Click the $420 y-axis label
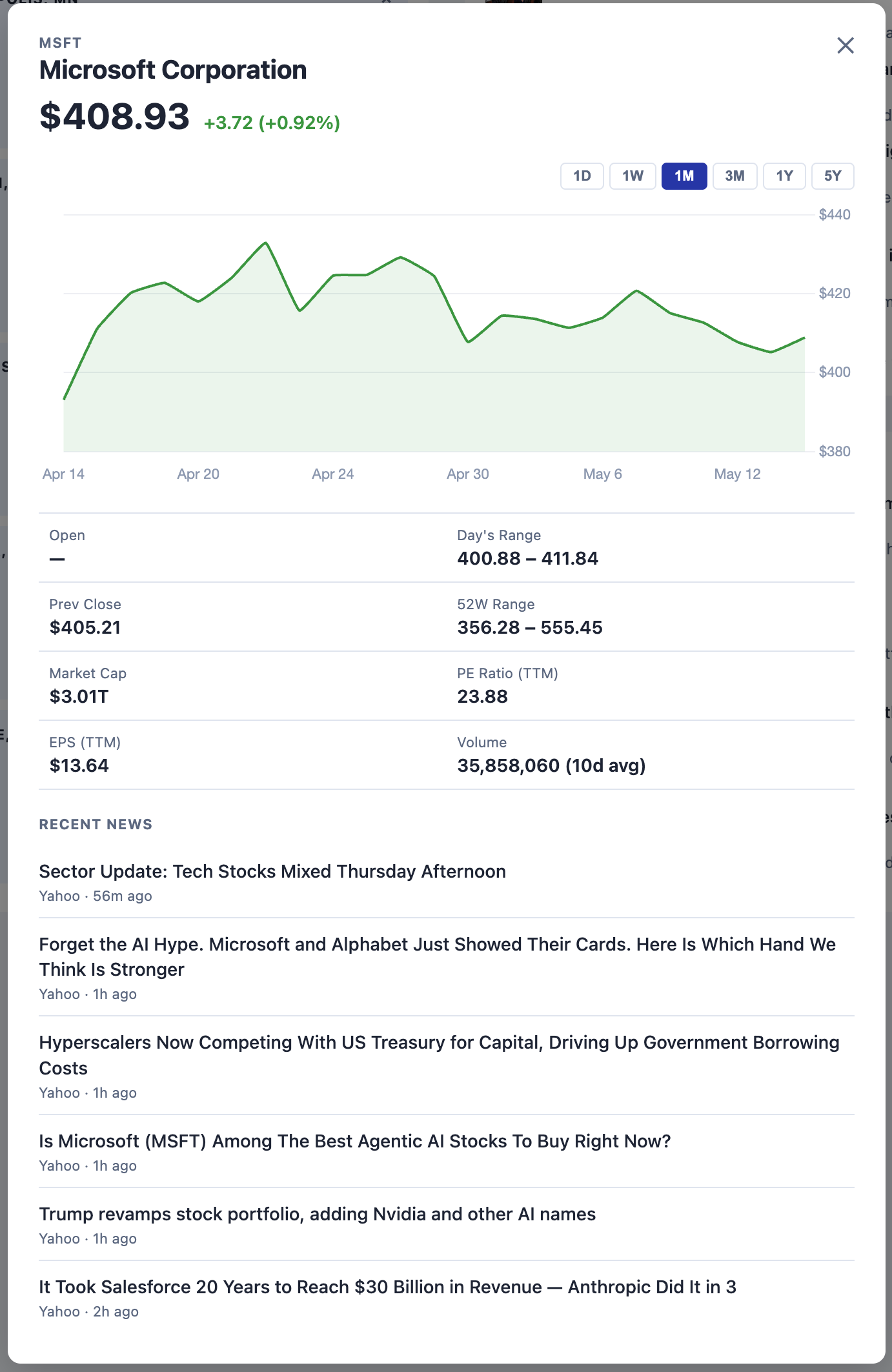The height and width of the screenshot is (1372, 892). click(835, 293)
